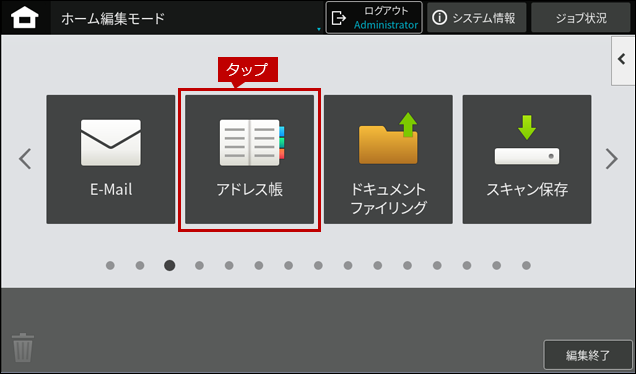Expand the side panel chevron tab
Screen dimensions: 636x374
(623, 60)
